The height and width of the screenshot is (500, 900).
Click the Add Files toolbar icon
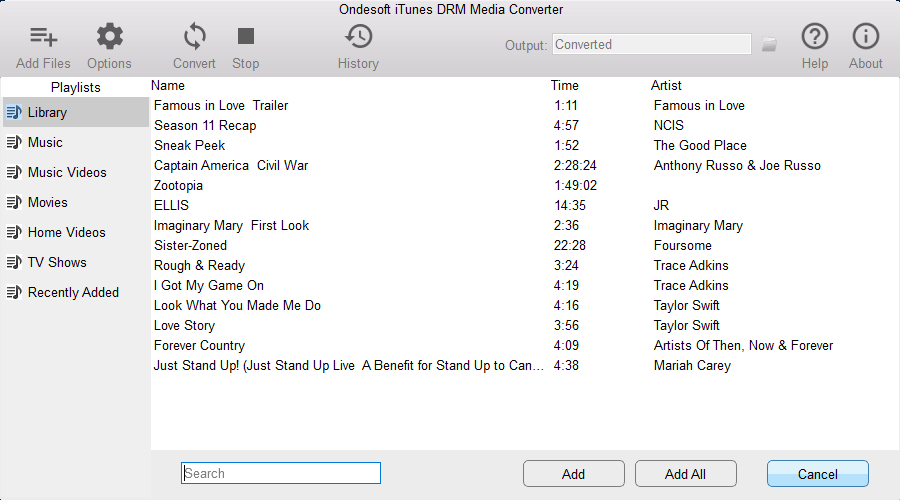coord(43,38)
